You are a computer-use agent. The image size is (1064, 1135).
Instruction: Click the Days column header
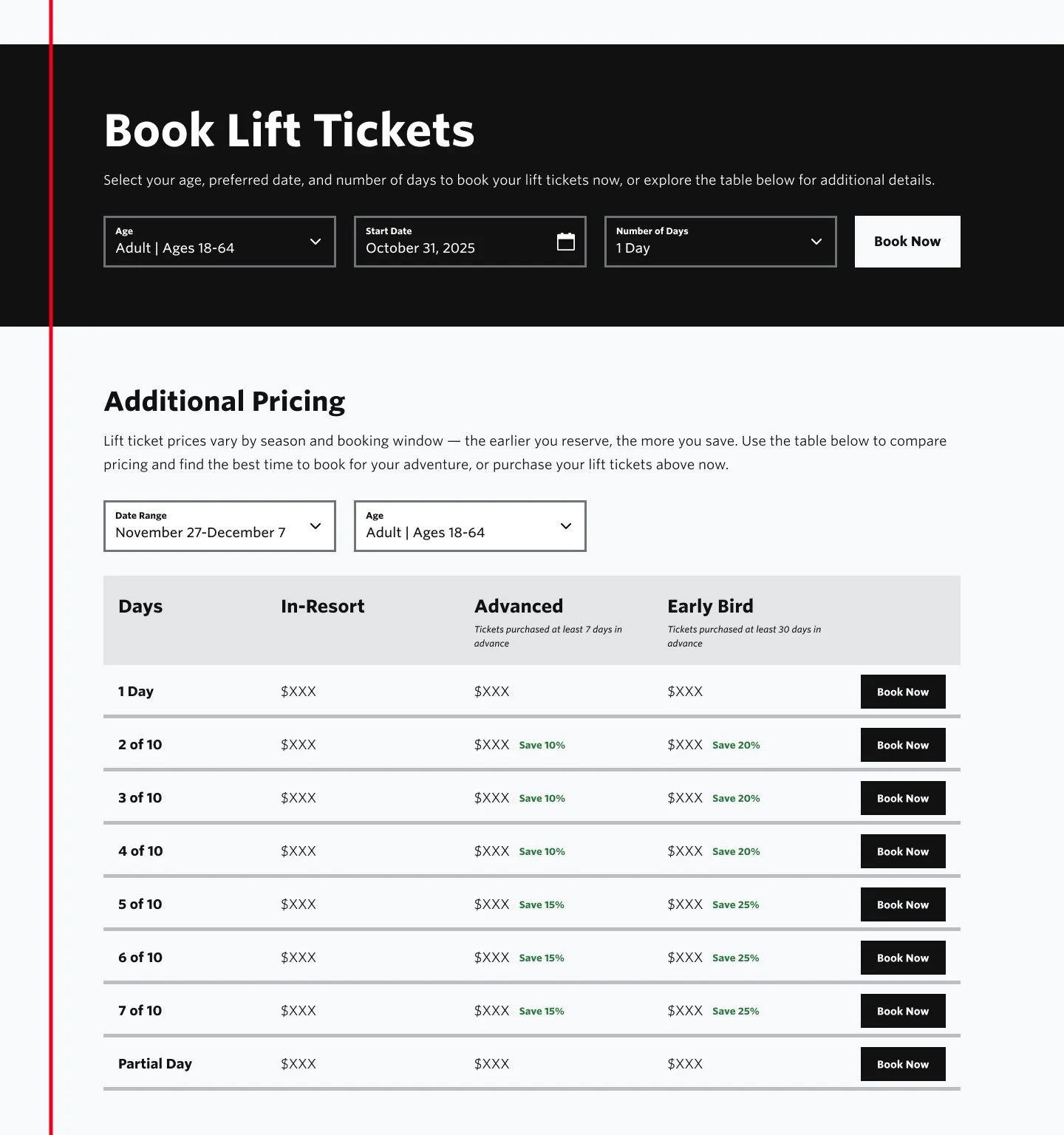pos(140,607)
